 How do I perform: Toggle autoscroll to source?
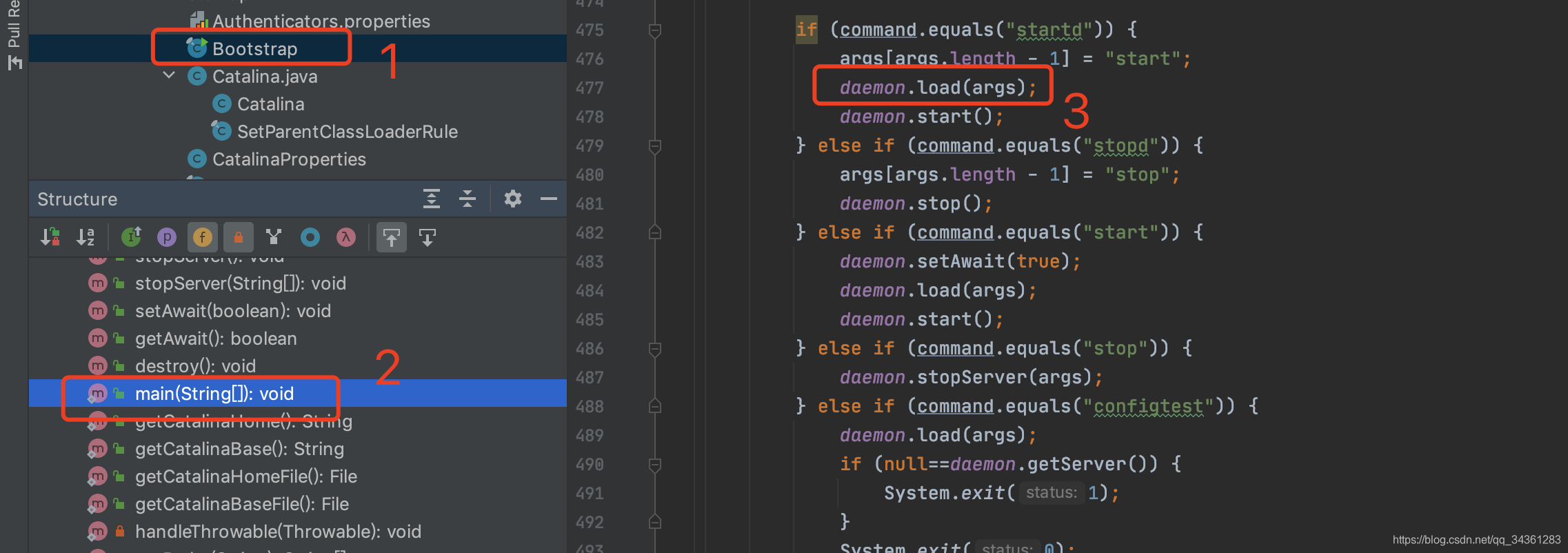pos(392,237)
